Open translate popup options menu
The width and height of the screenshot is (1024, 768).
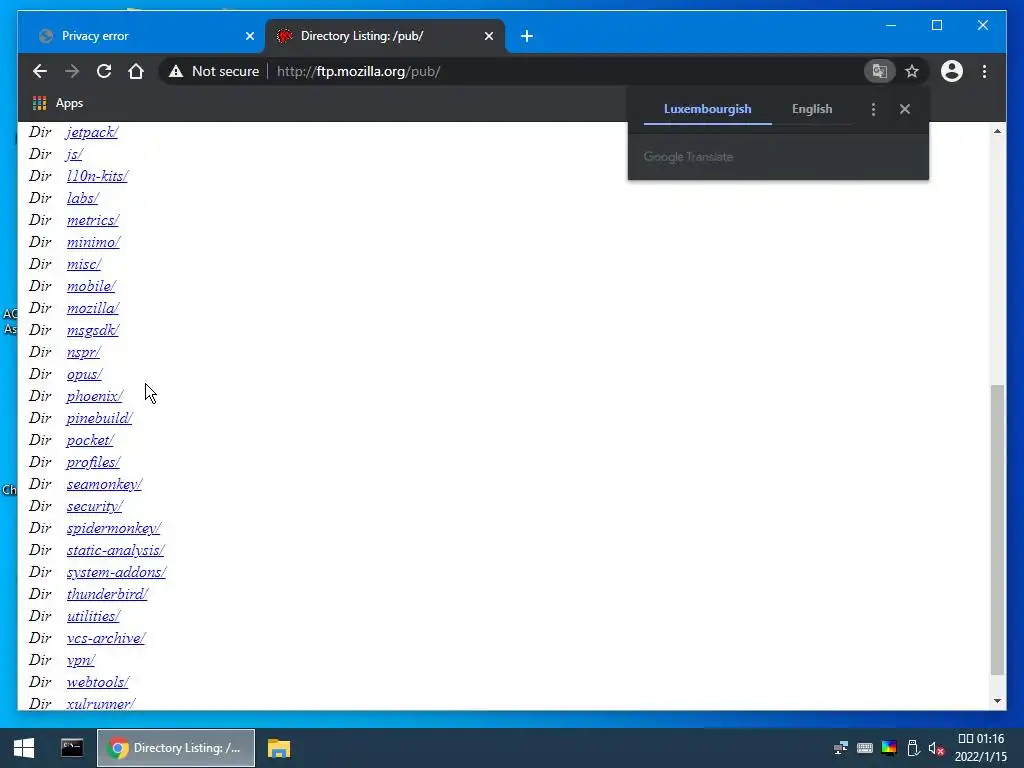point(873,109)
